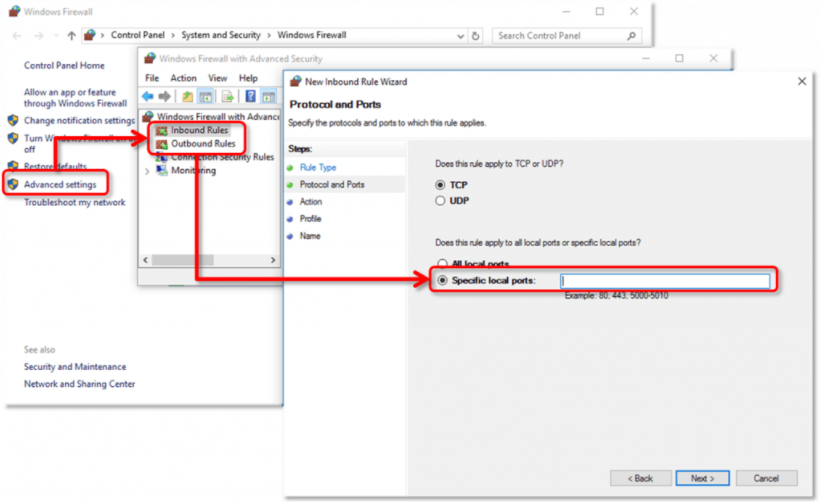The width and height of the screenshot is (828, 502).
Task: Open Change notification settings link
Action: [79, 120]
